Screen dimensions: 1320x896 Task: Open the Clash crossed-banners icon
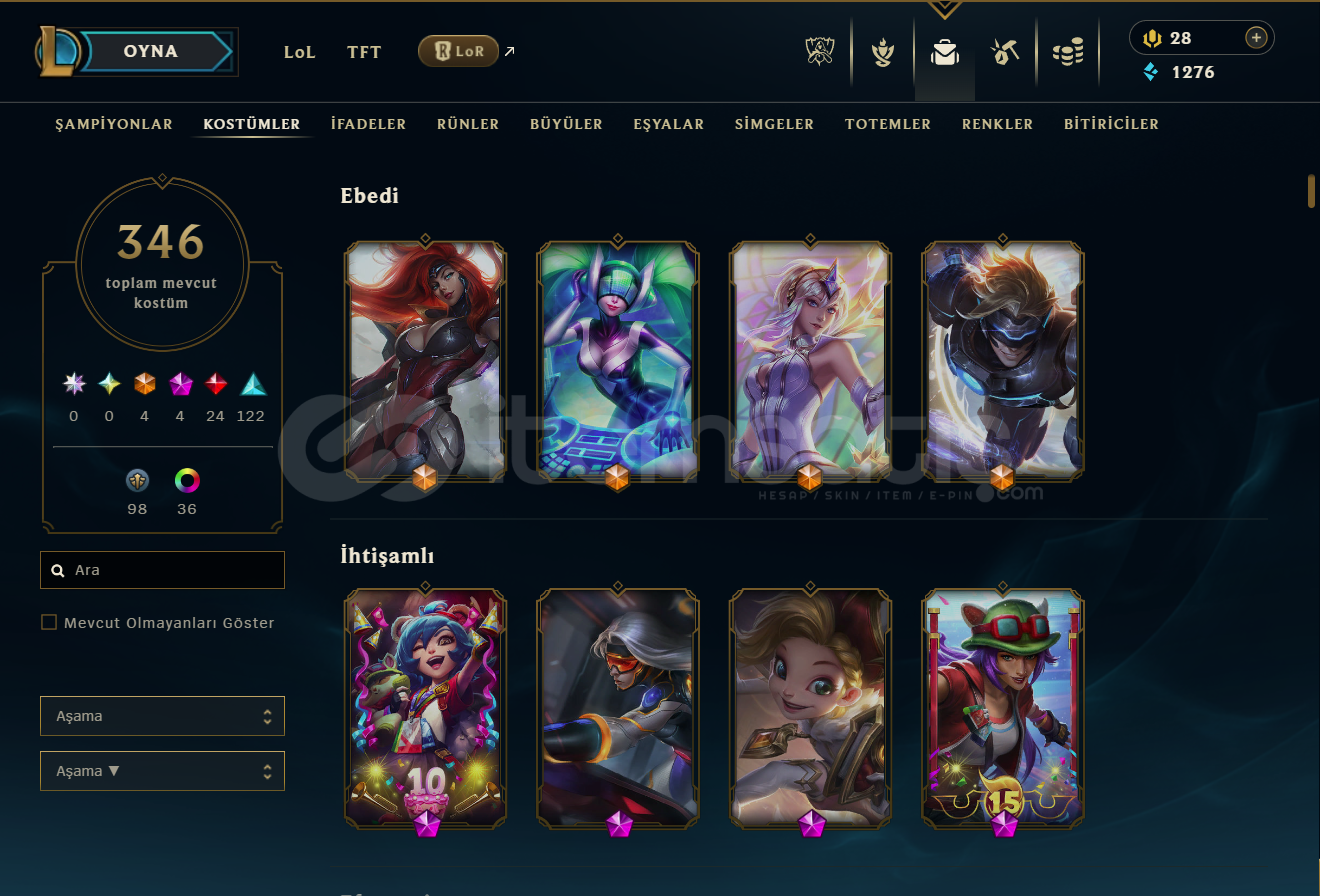coord(819,52)
